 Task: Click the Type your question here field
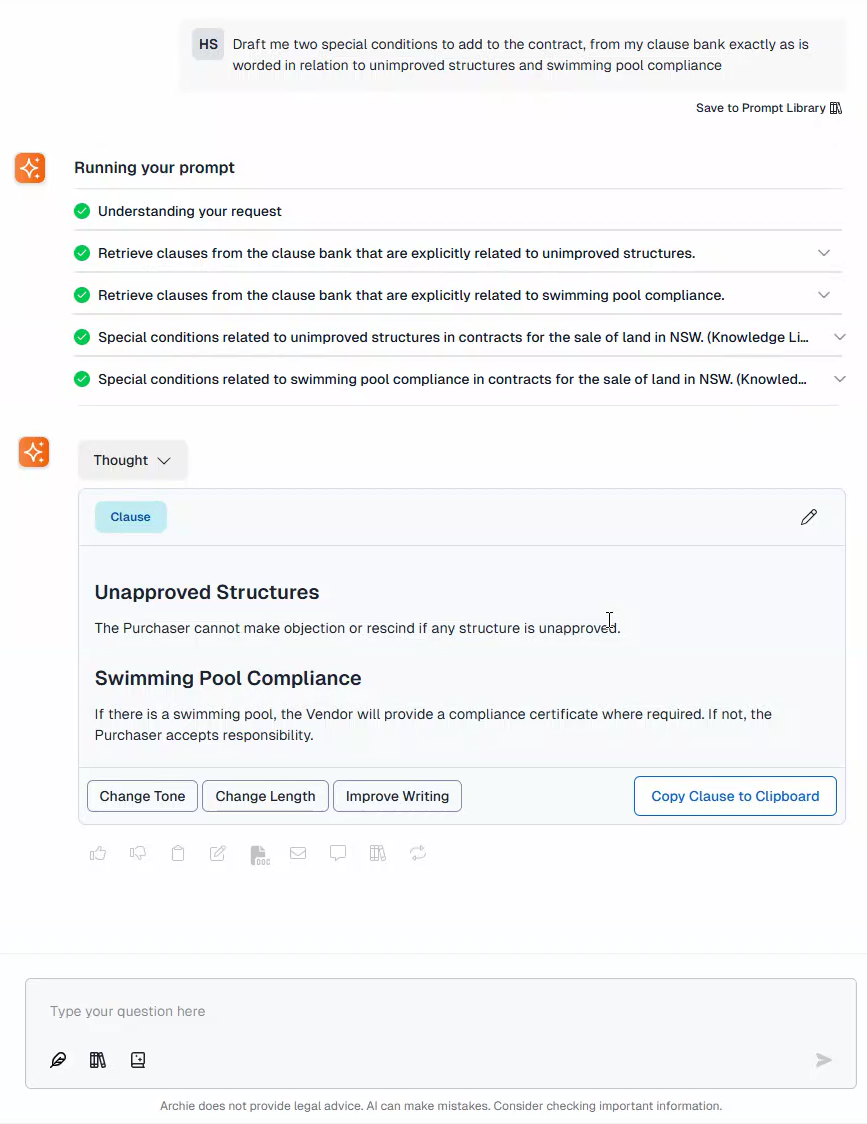pyautogui.click(x=440, y=1011)
